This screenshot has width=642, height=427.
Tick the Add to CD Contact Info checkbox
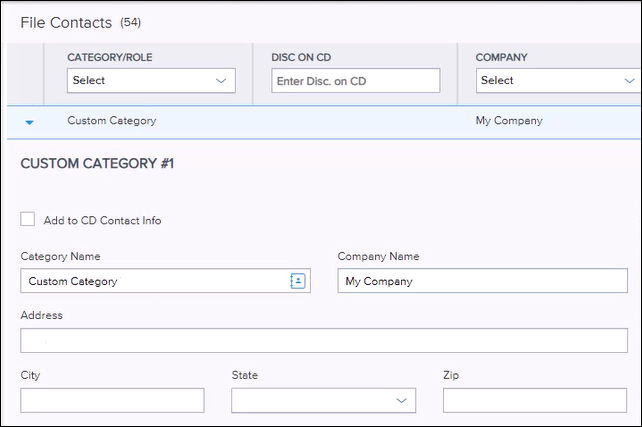coord(27,219)
